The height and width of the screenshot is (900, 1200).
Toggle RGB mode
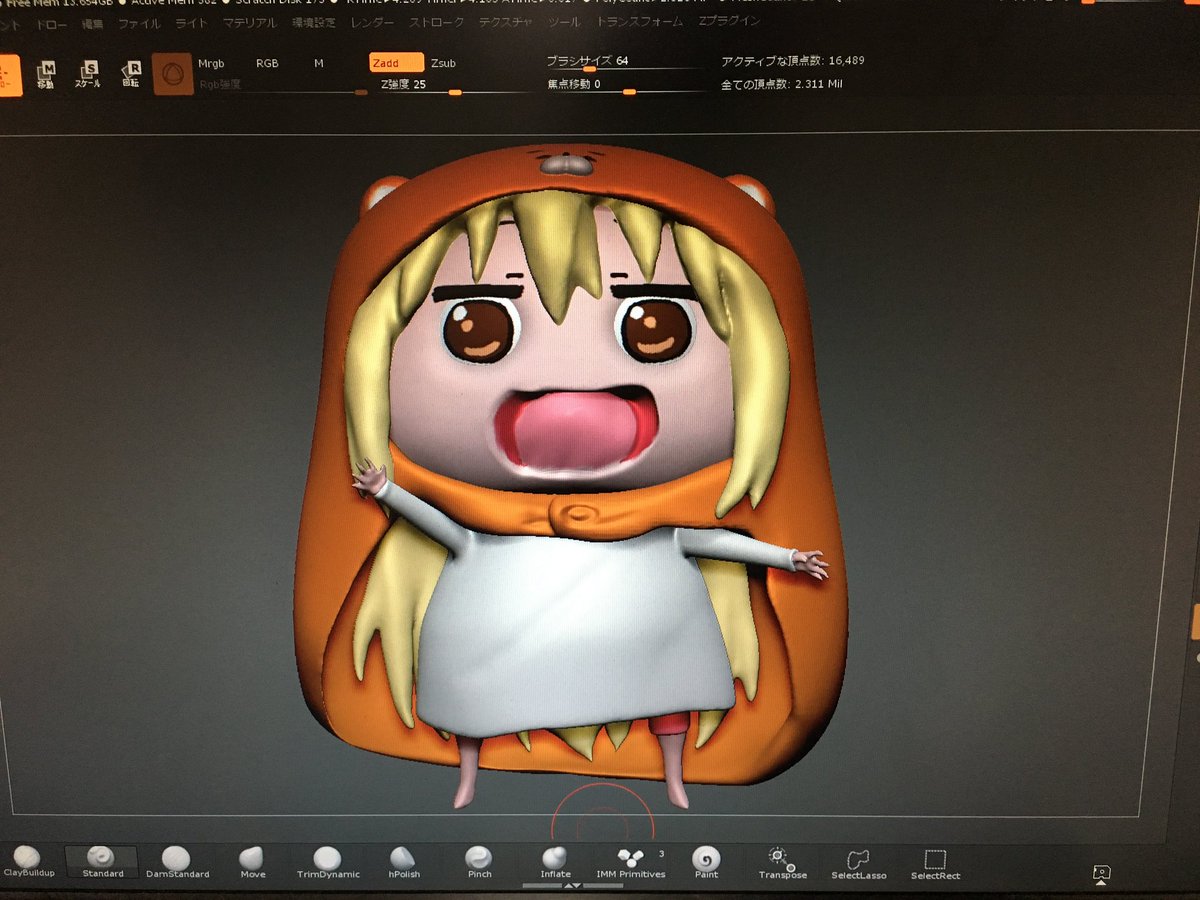point(267,63)
